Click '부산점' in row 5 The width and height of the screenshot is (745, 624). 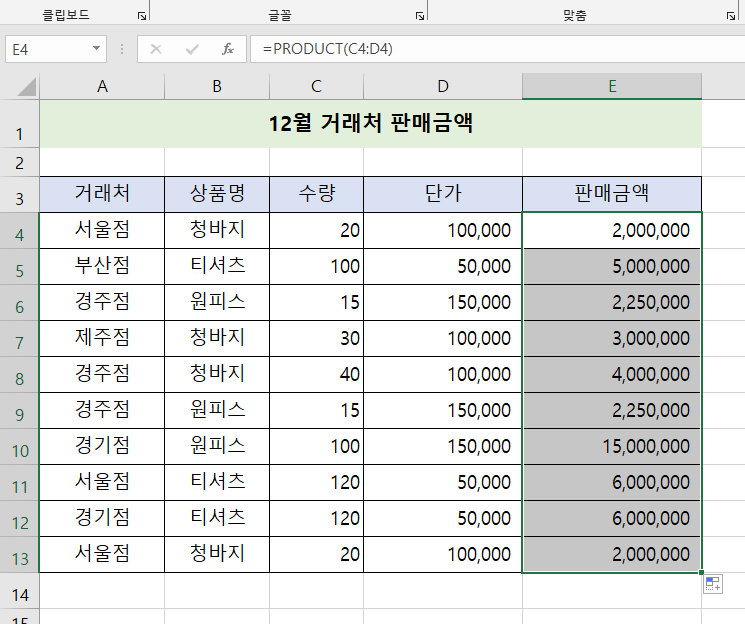(102, 267)
